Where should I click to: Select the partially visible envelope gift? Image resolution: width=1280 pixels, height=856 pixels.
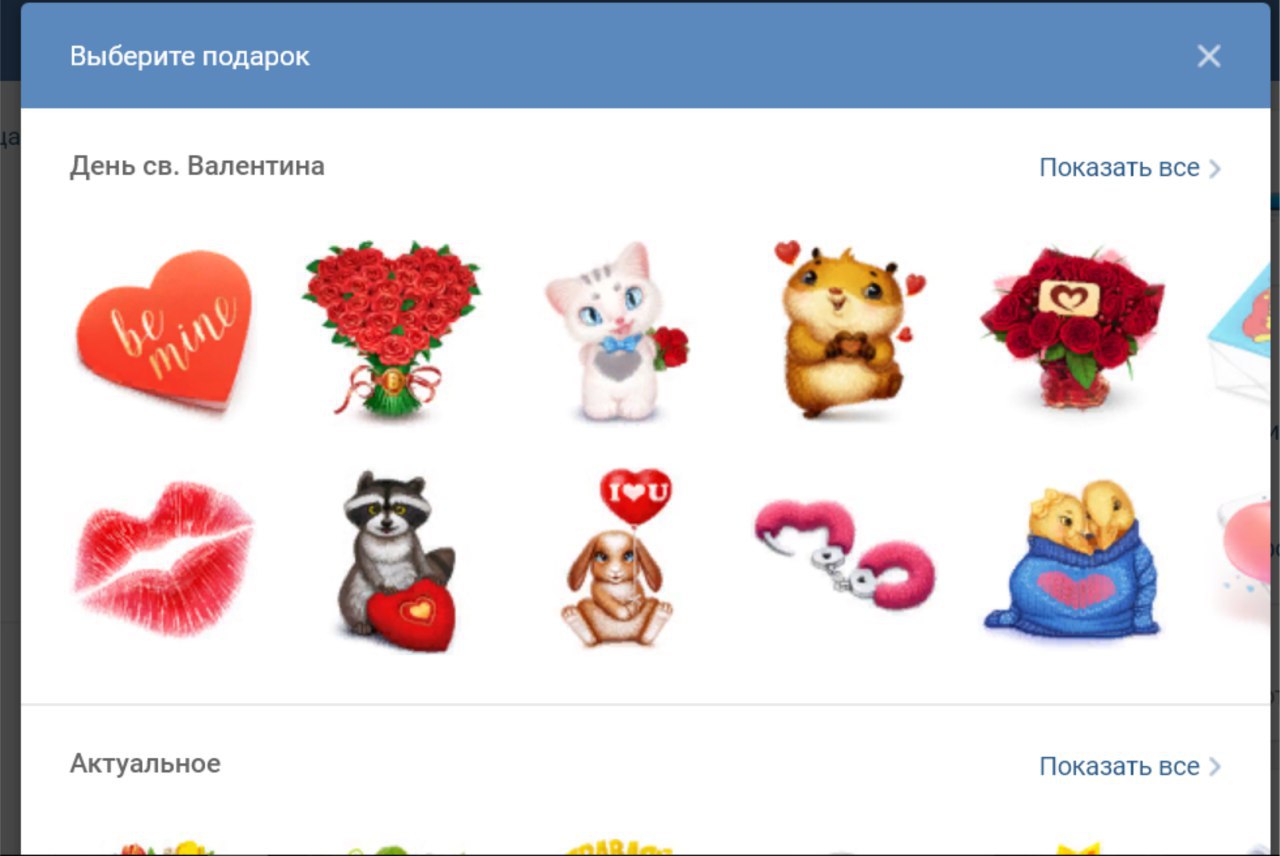pyautogui.click(x=1240, y=330)
